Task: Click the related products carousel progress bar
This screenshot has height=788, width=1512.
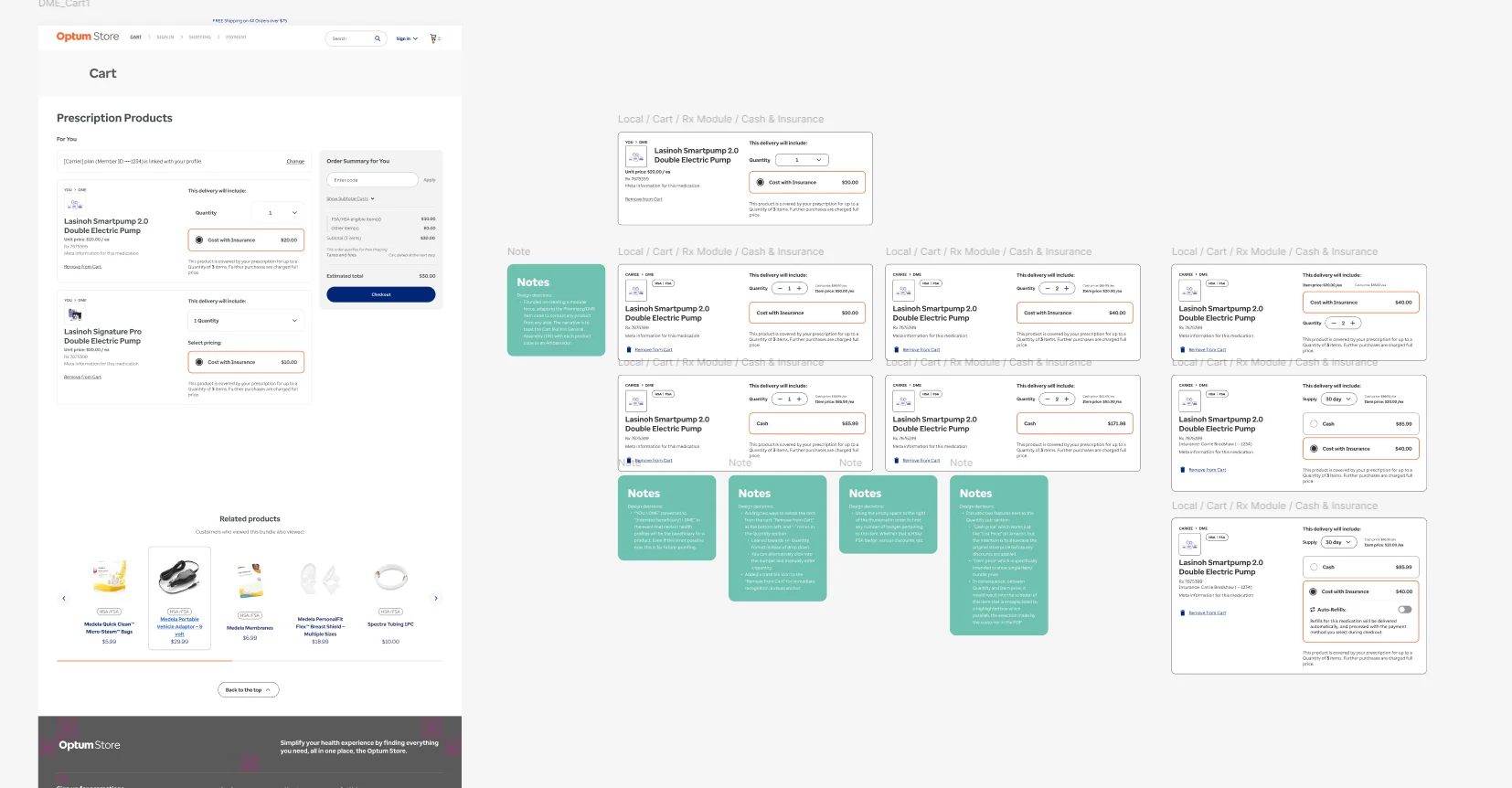Action: (x=250, y=660)
